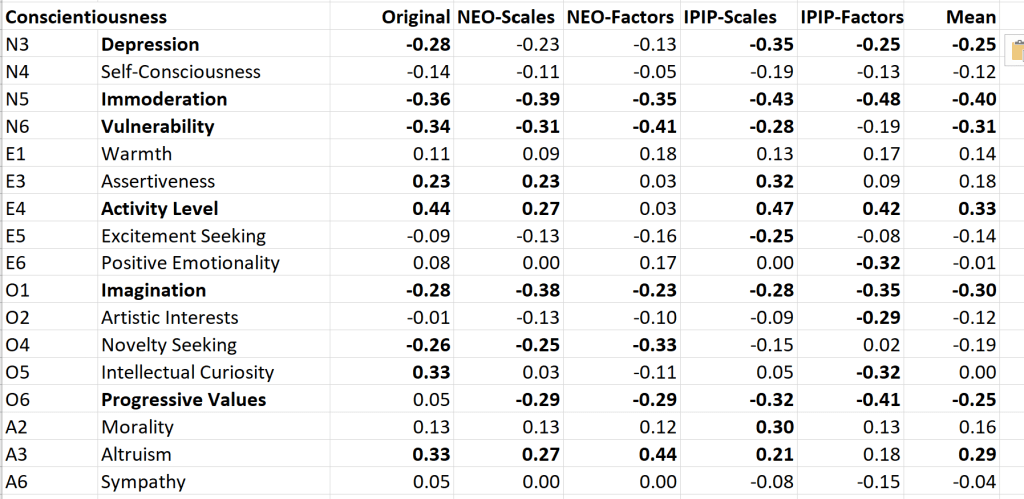This screenshot has height=499, width=1024.
Task: Click the IPIP-Factors column header
Action: click(x=852, y=17)
